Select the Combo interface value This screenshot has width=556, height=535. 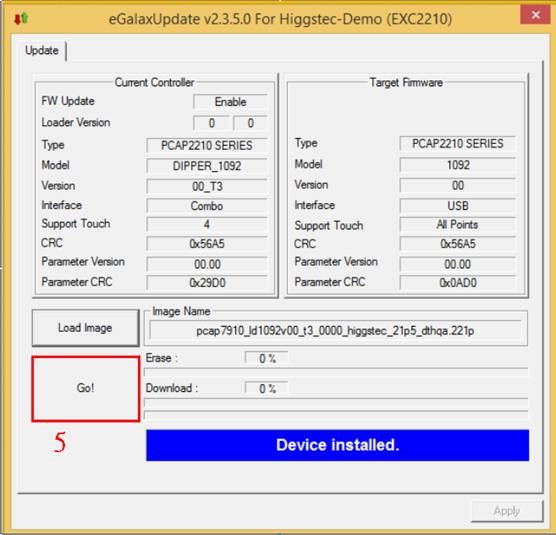207,206
